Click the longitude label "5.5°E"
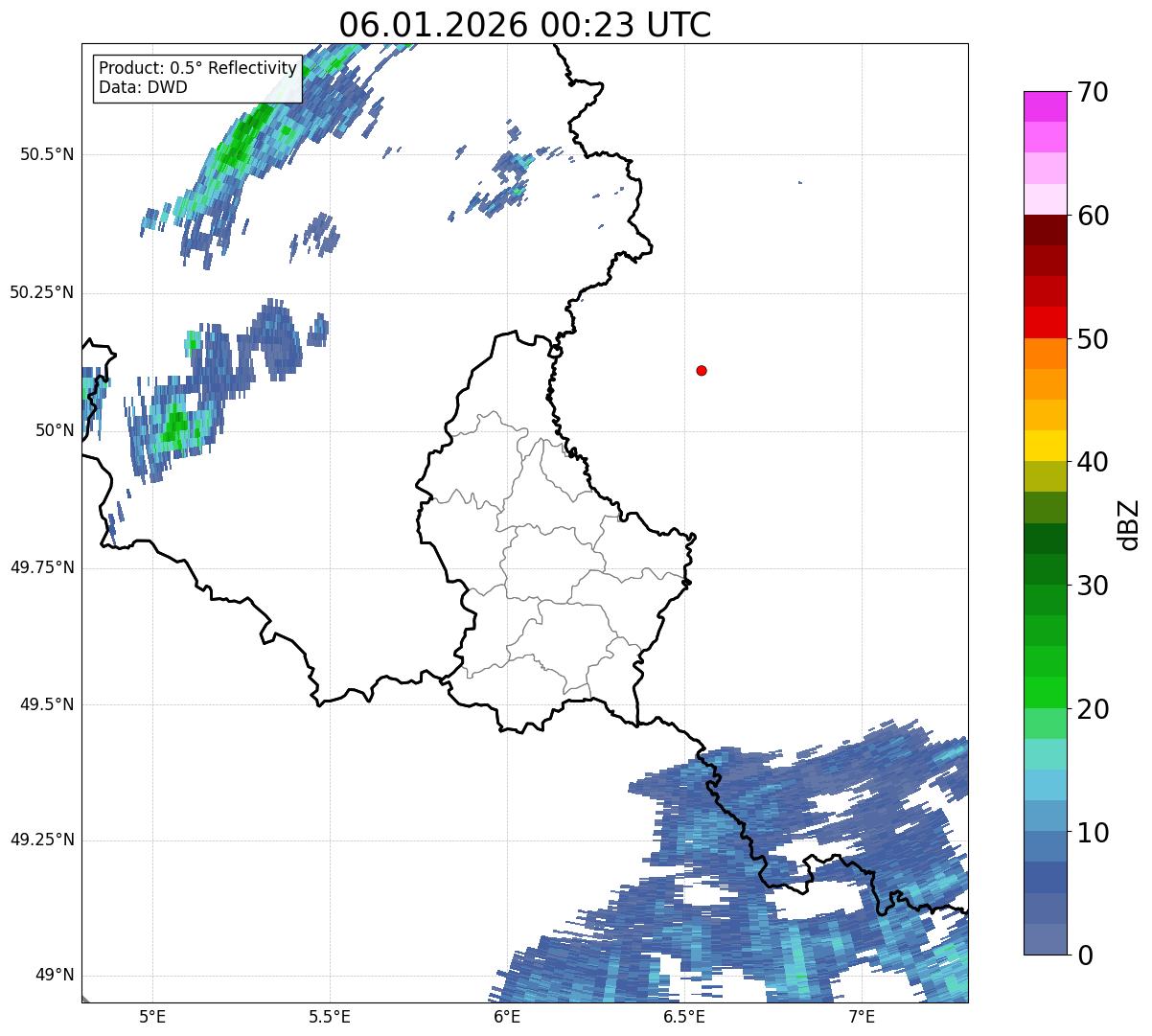 [x=330, y=1017]
